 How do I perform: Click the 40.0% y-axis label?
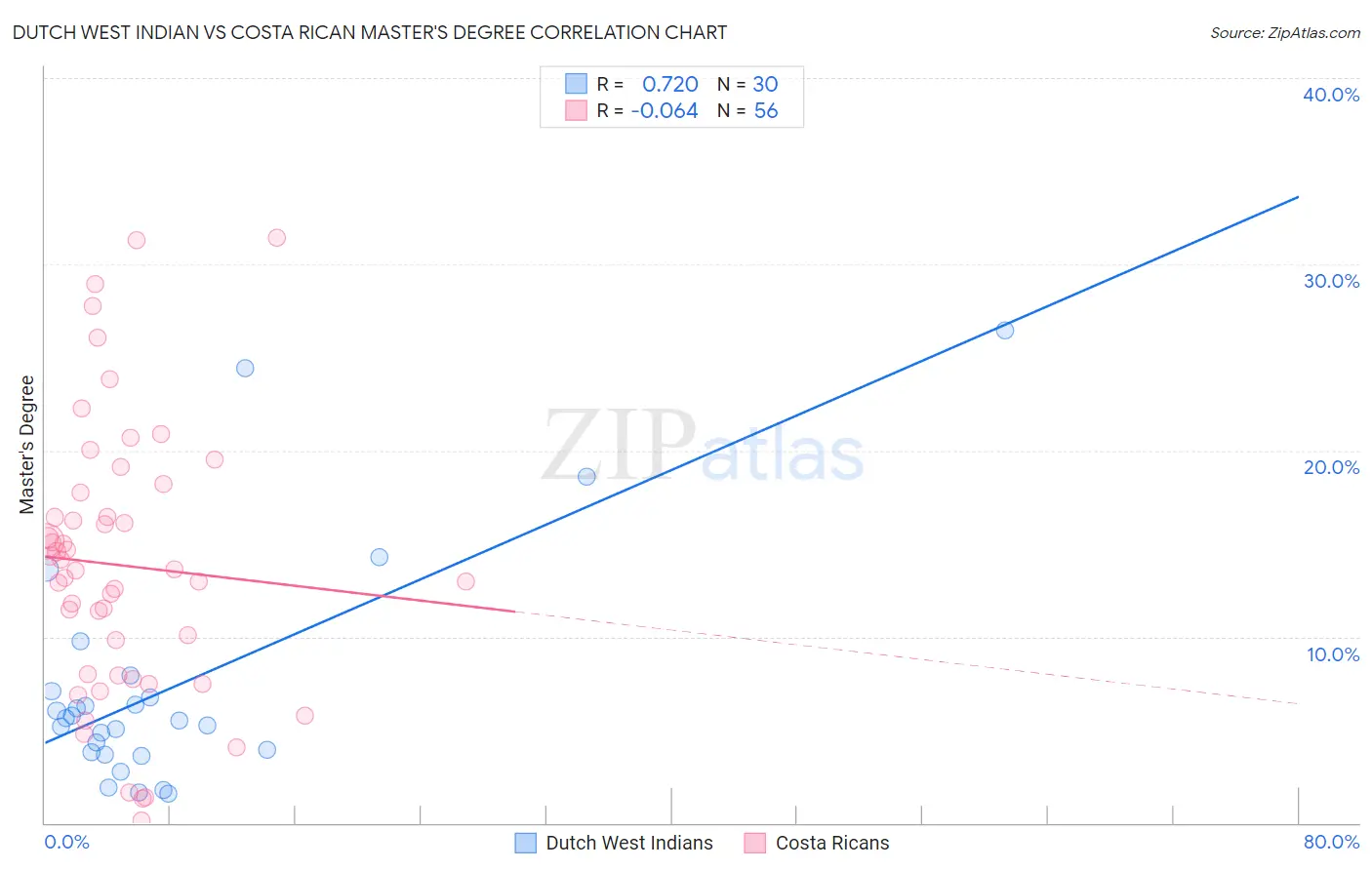(x=1331, y=95)
